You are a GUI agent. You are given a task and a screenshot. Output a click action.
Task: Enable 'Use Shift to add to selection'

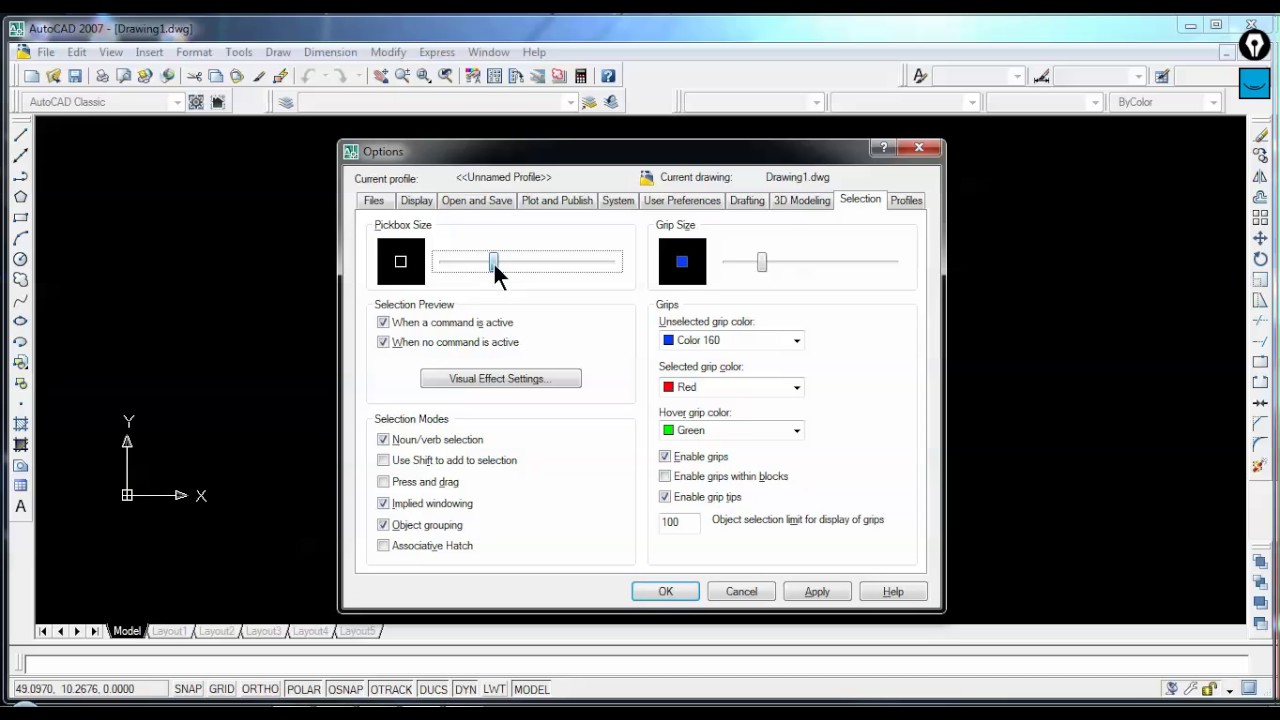pyautogui.click(x=383, y=460)
